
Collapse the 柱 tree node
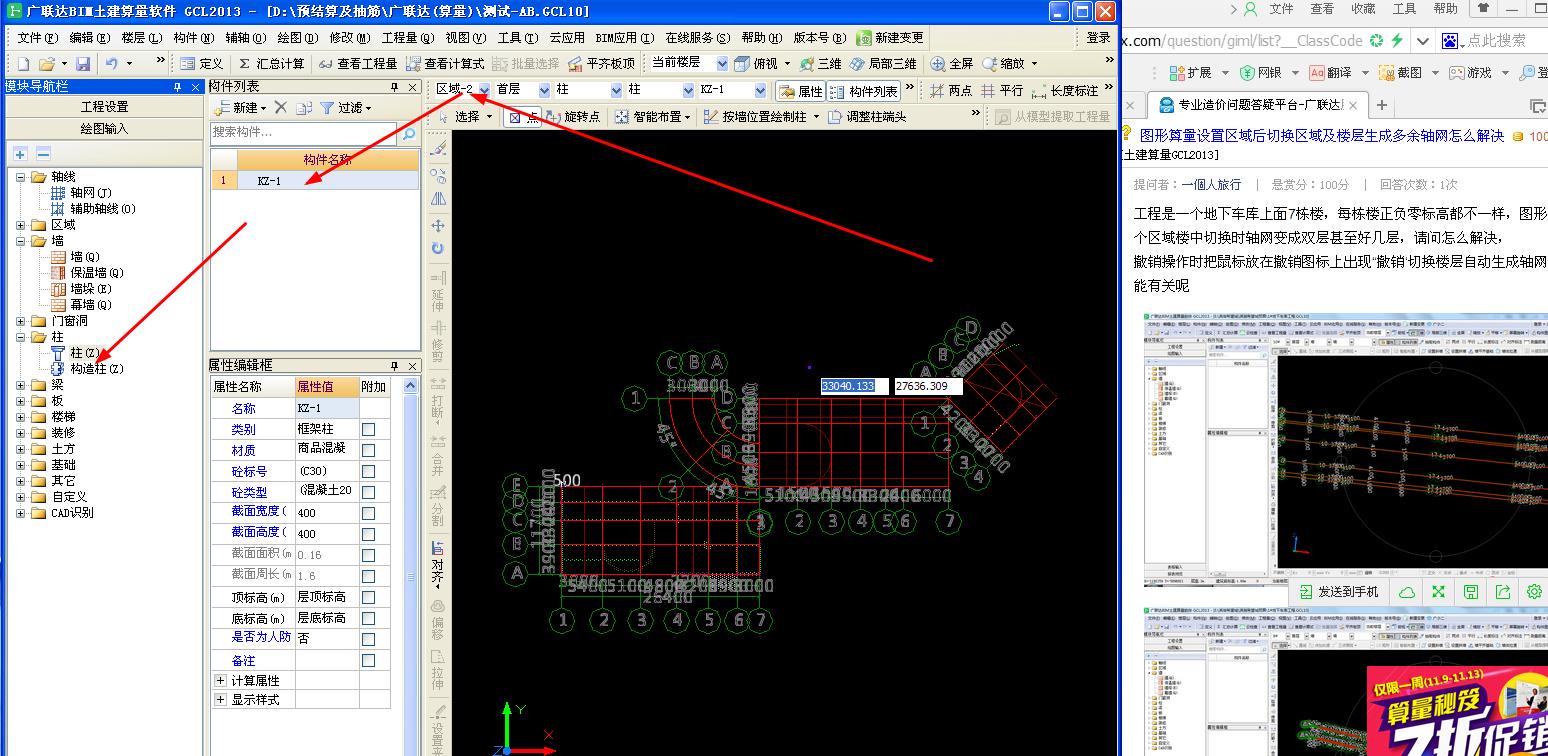coord(22,337)
